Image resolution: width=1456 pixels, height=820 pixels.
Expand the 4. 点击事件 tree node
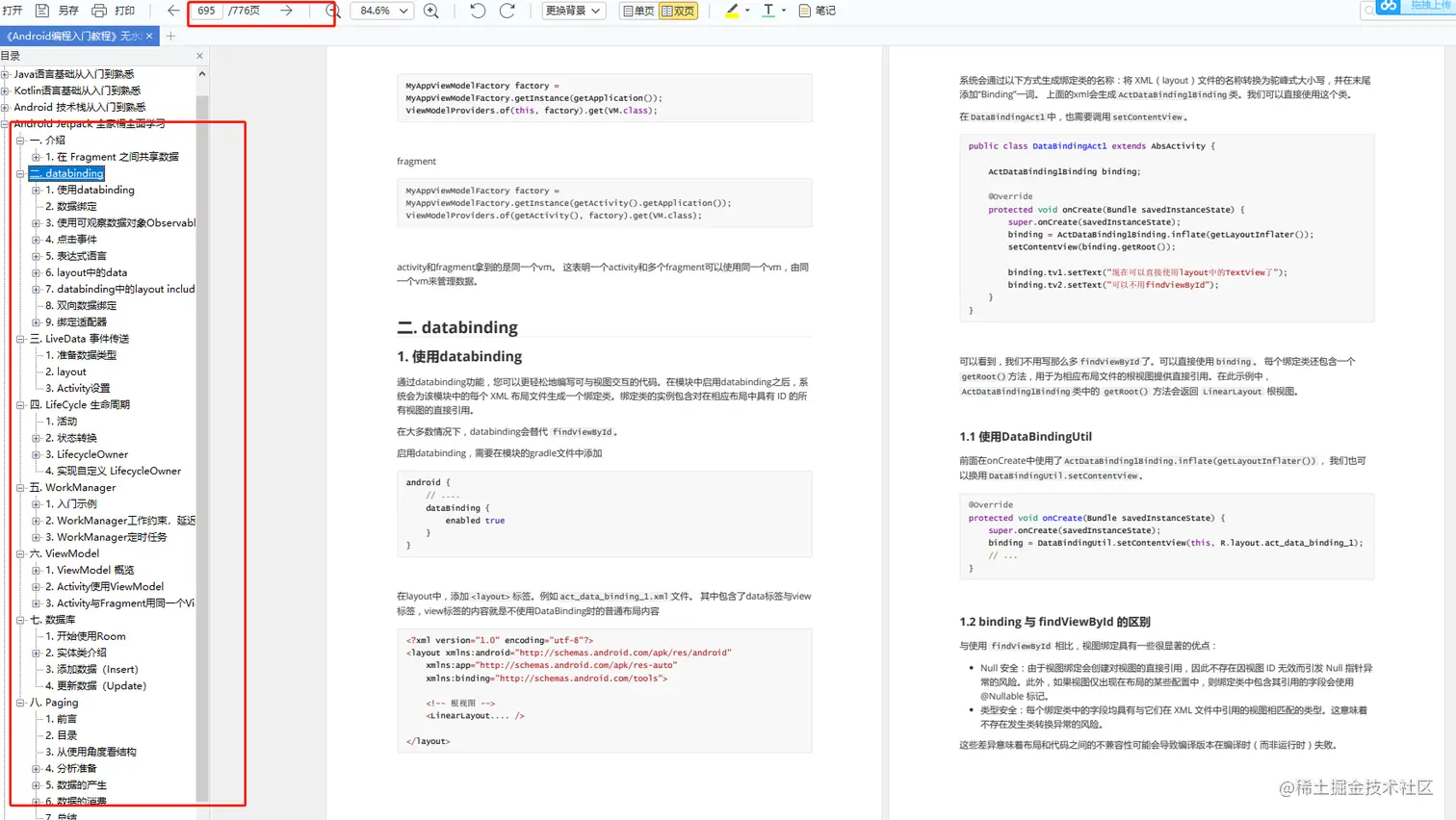point(36,240)
